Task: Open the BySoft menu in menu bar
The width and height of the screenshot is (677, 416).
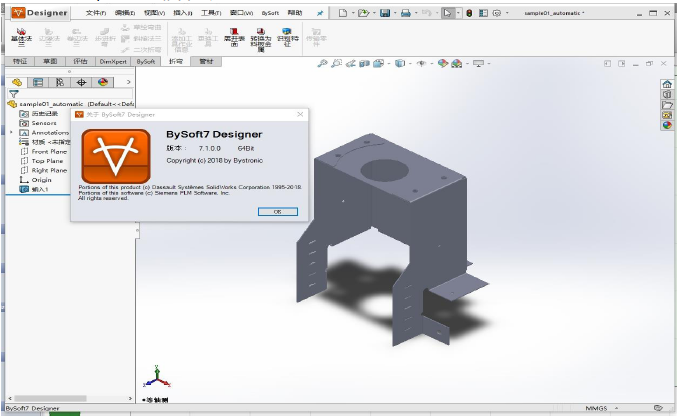Action: (x=269, y=14)
